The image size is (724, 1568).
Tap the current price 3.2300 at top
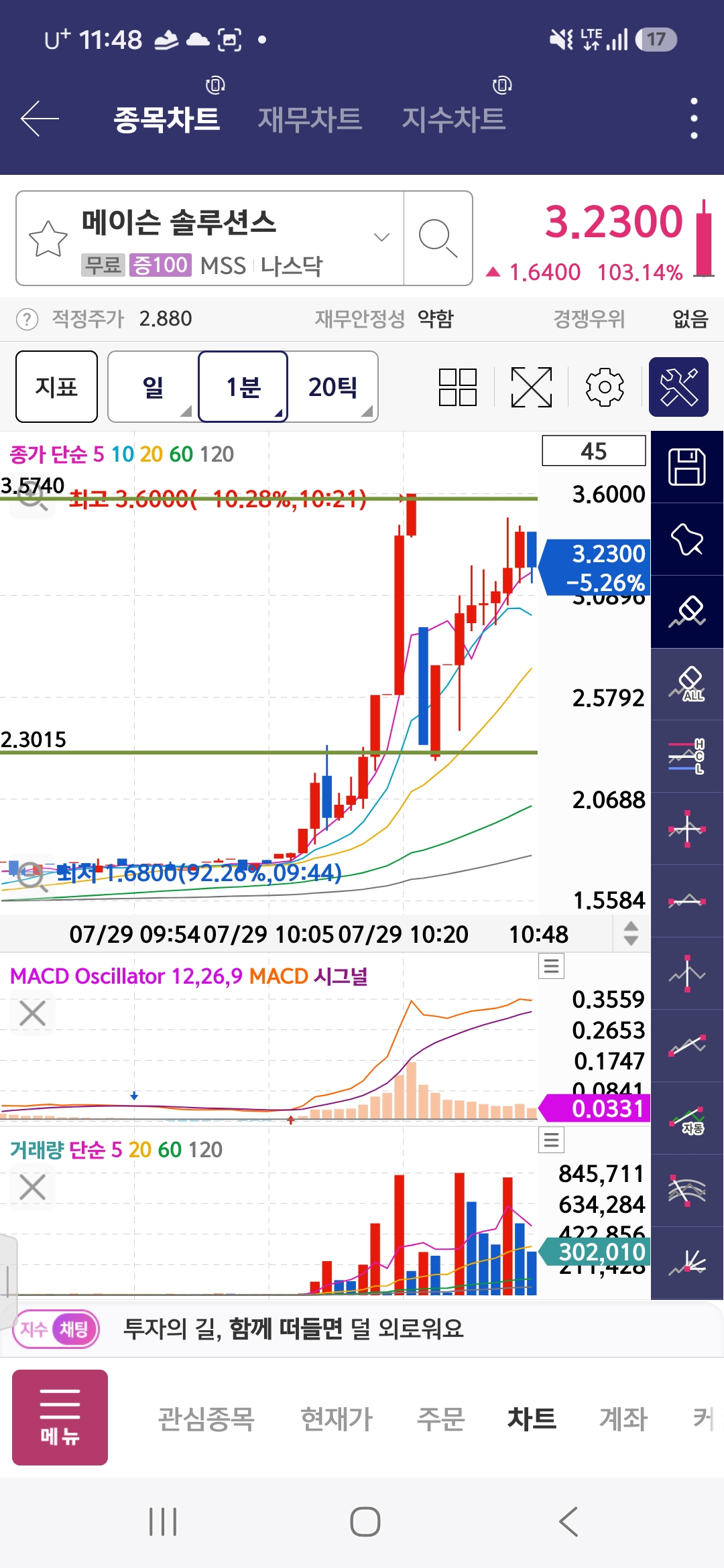pos(614,222)
